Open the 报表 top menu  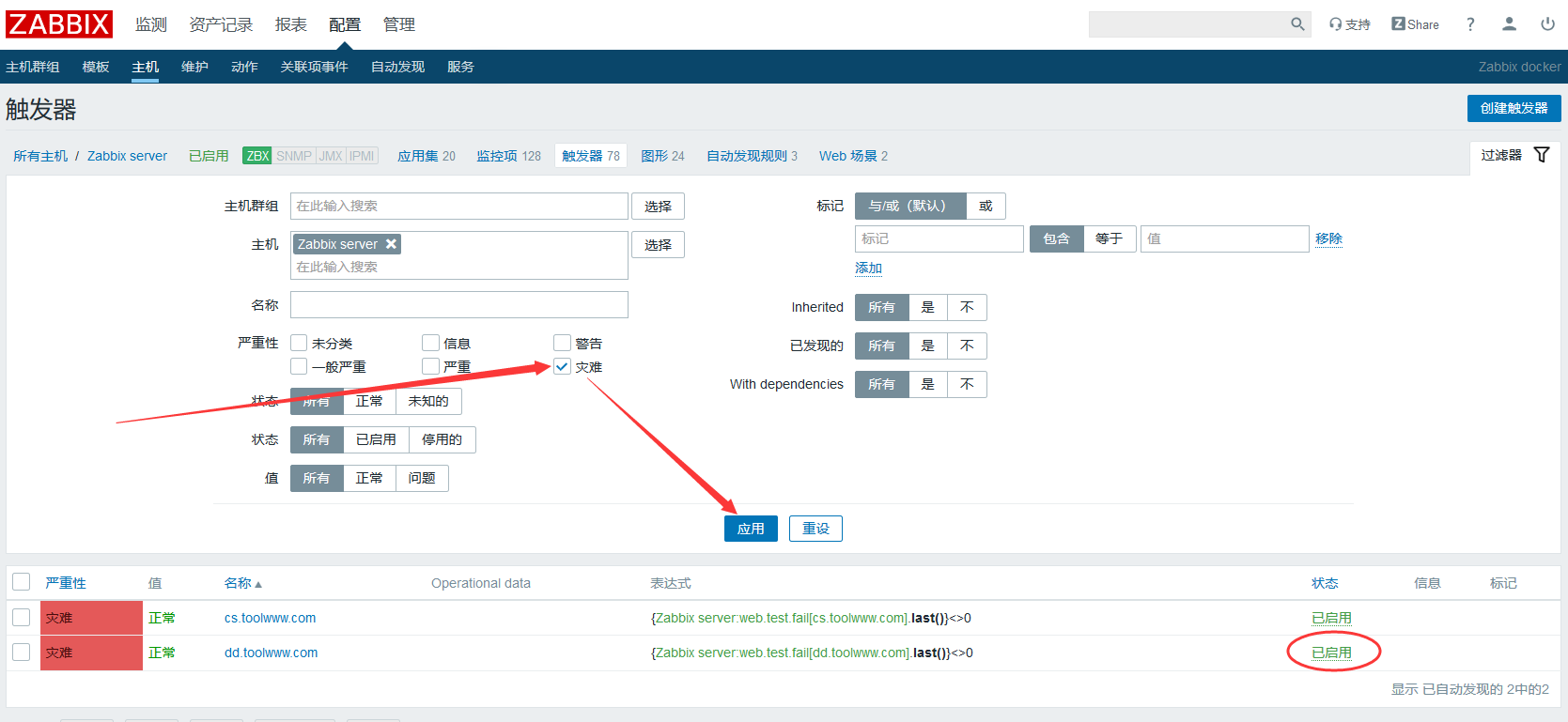291,24
